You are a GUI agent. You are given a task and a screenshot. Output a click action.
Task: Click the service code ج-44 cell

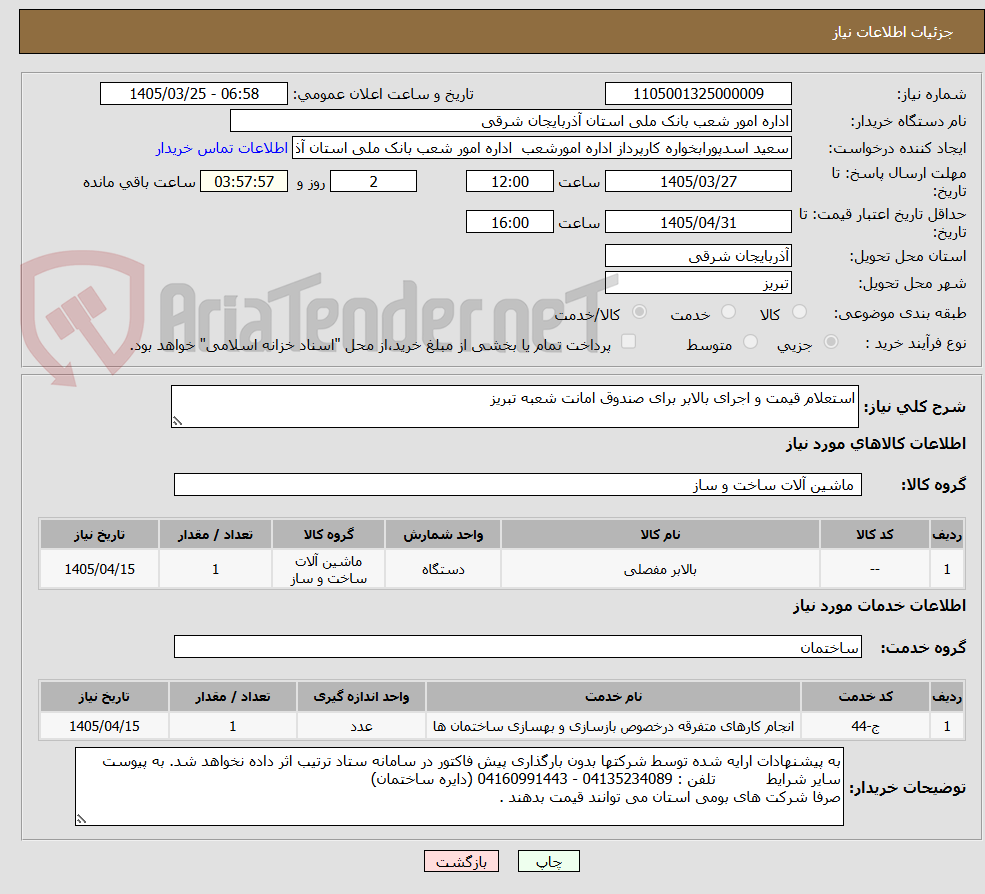click(x=865, y=726)
